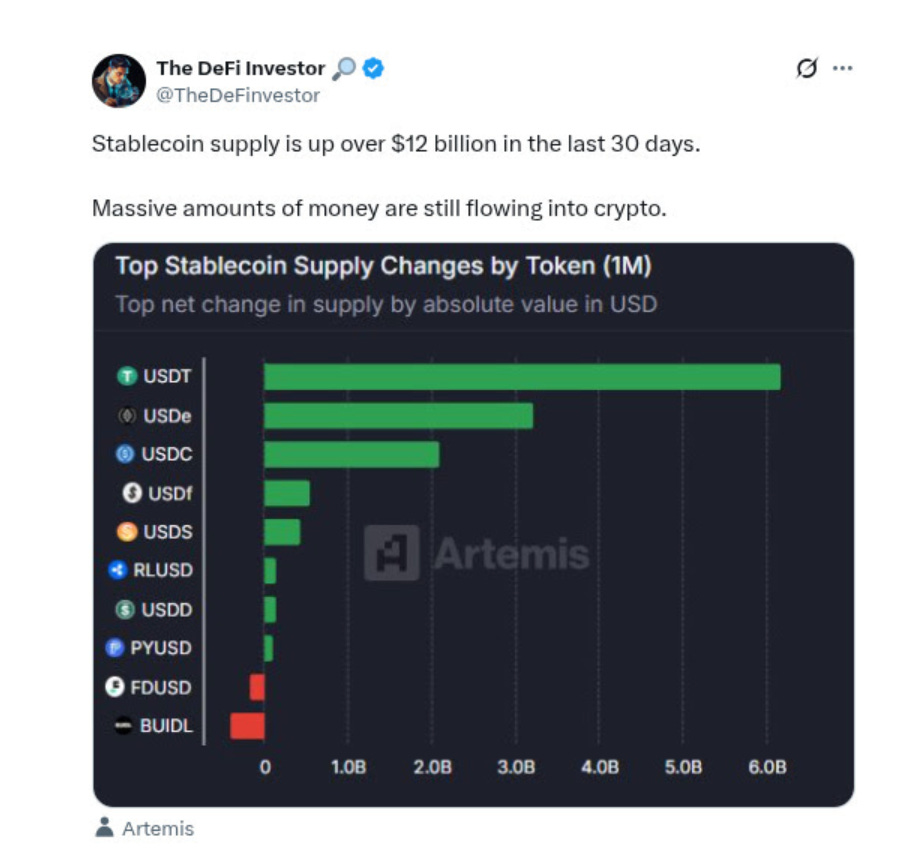The height and width of the screenshot is (850, 902).
Task: Click the chart title text
Action: point(383,267)
